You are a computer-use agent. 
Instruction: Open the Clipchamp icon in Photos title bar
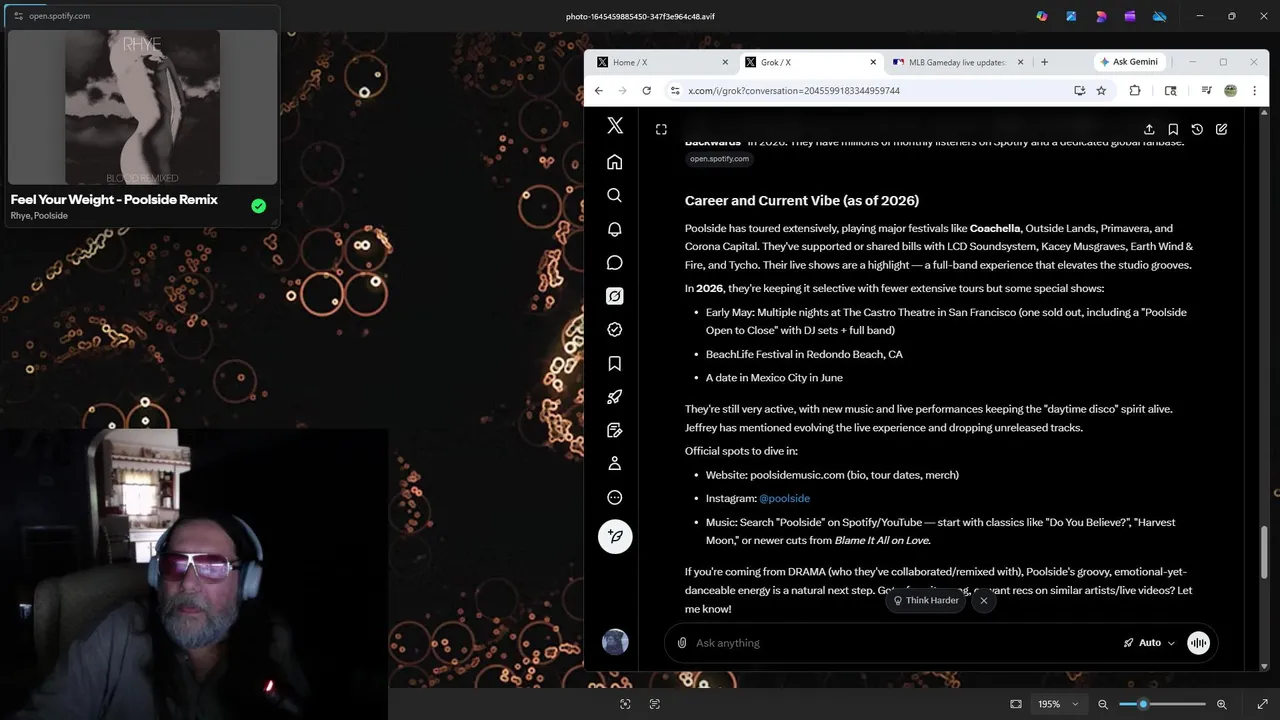(x=1130, y=16)
